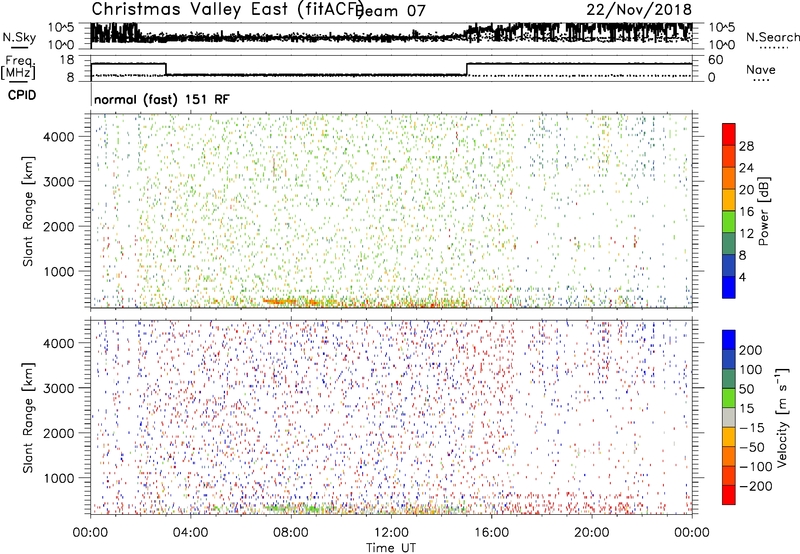Click the green near-range echo band in the velocity panel

(x=293, y=508)
